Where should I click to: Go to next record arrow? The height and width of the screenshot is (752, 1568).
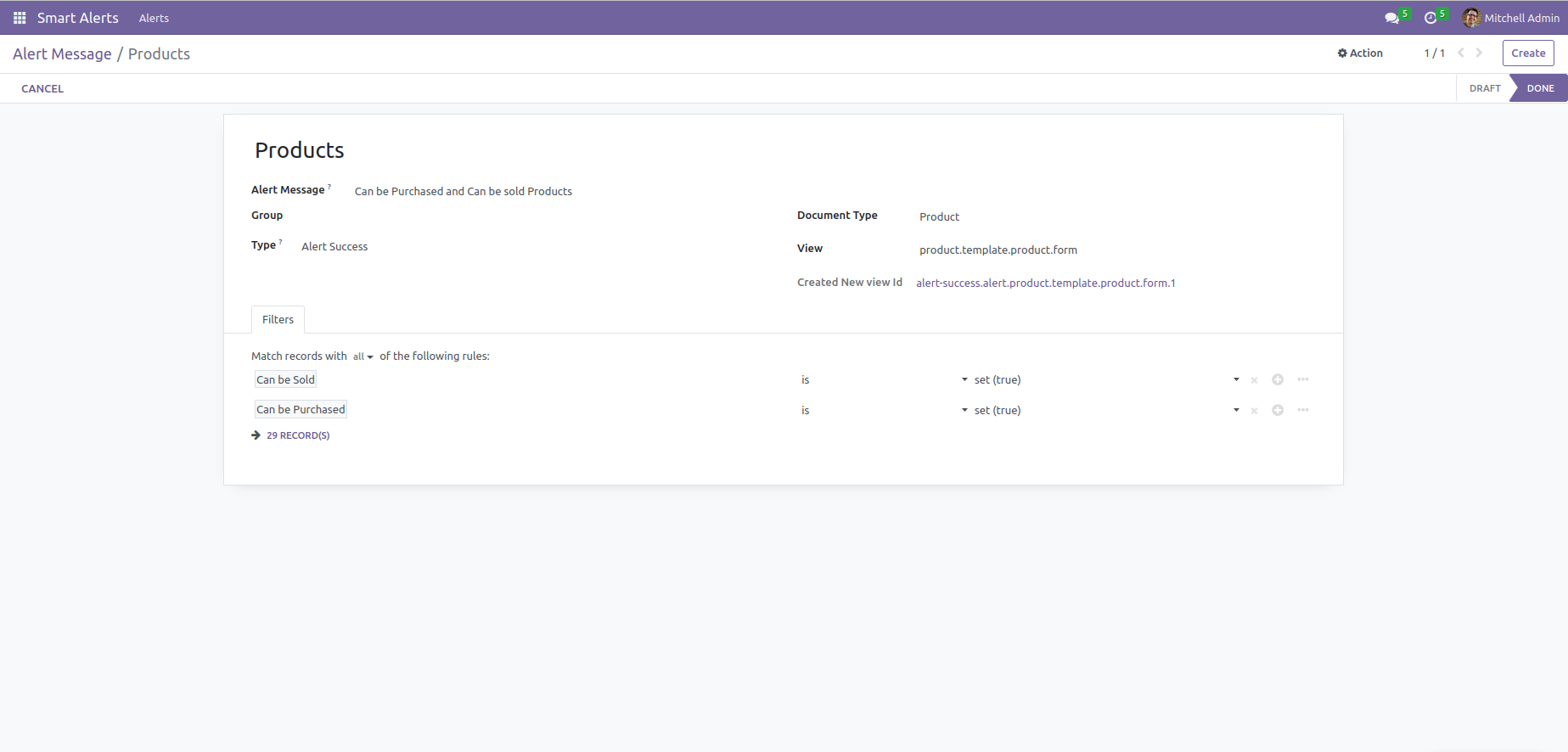pyautogui.click(x=1479, y=53)
